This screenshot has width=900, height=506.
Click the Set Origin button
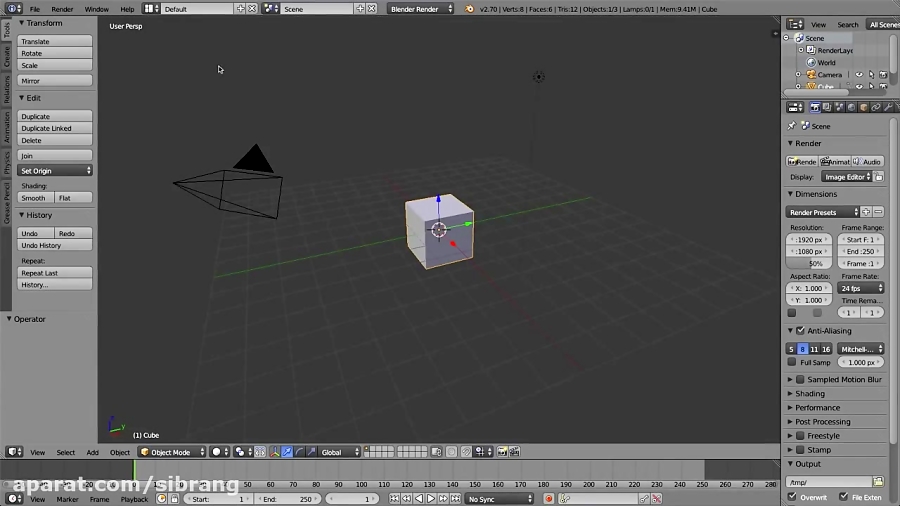coord(56,171)
